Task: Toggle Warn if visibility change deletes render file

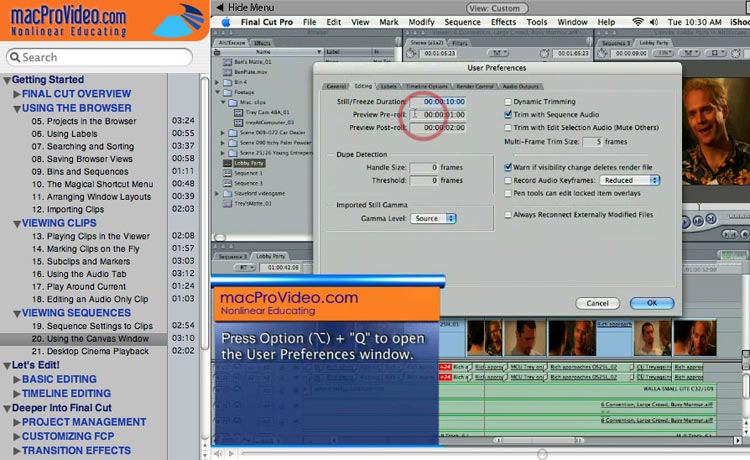Action: [508, 167]
